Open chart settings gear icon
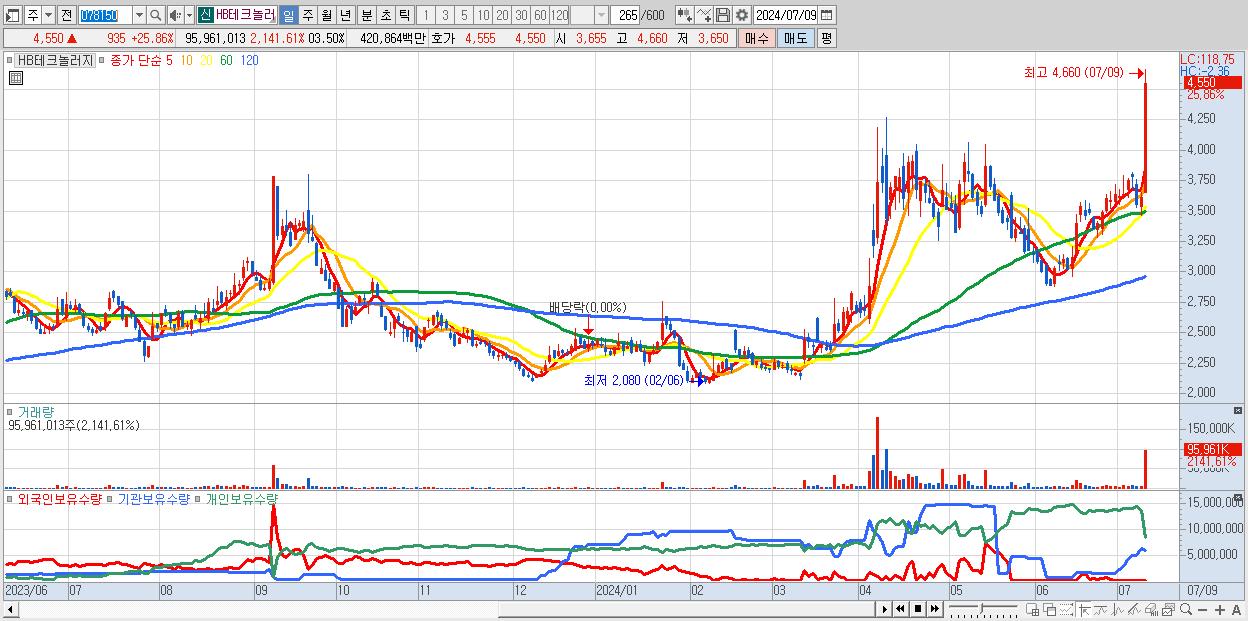This screenshot has width=1248, height=621. point(741,15)
